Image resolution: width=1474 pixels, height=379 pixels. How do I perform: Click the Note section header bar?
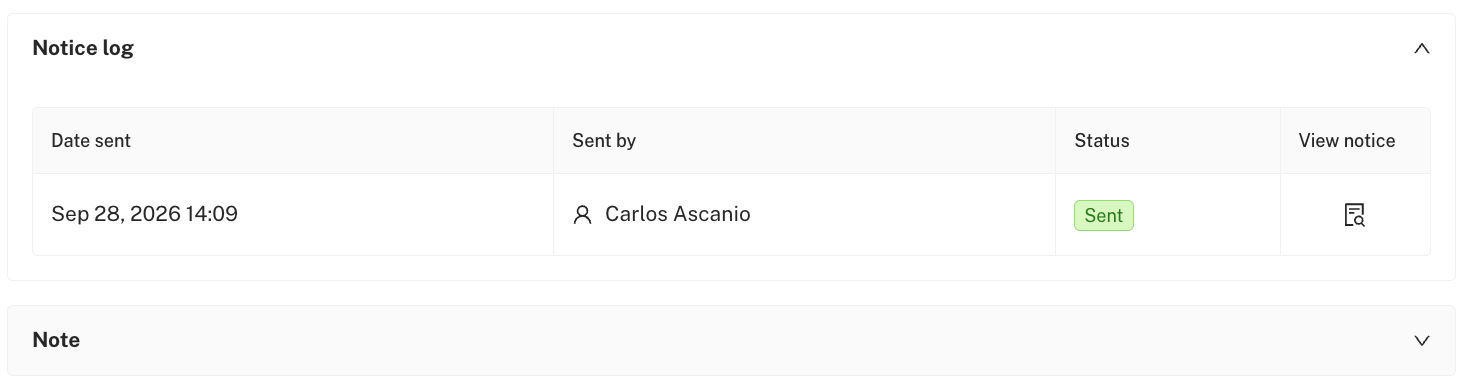click(731, 340)
